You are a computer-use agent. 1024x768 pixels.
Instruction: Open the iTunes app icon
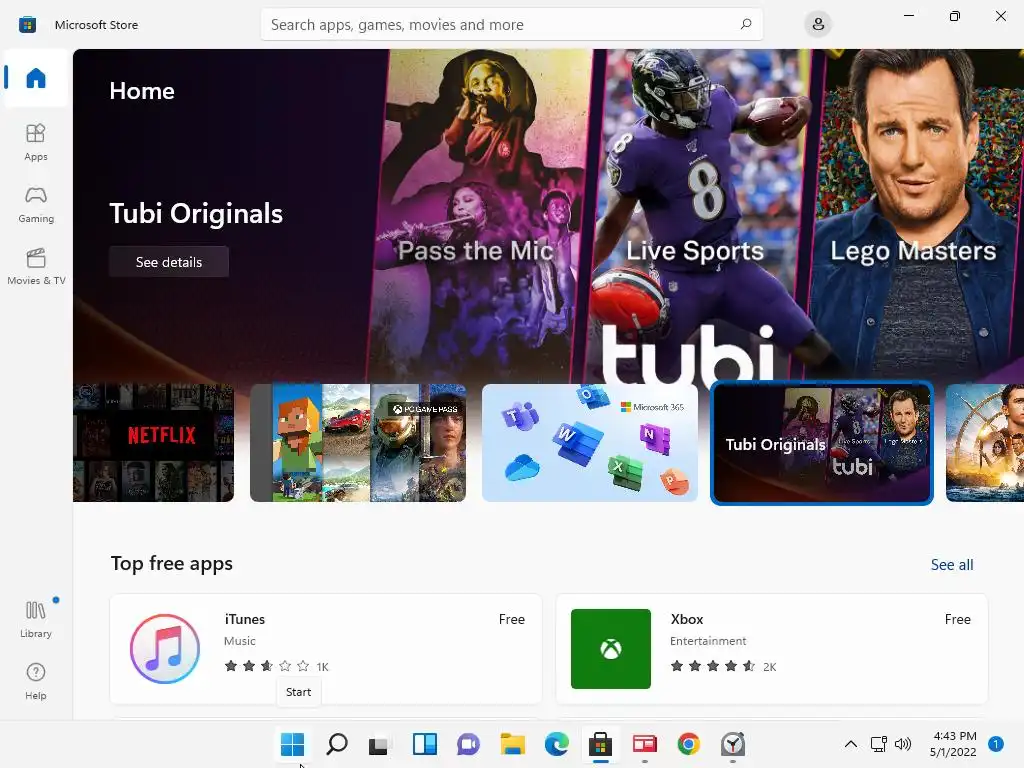[x=165, y=648]
